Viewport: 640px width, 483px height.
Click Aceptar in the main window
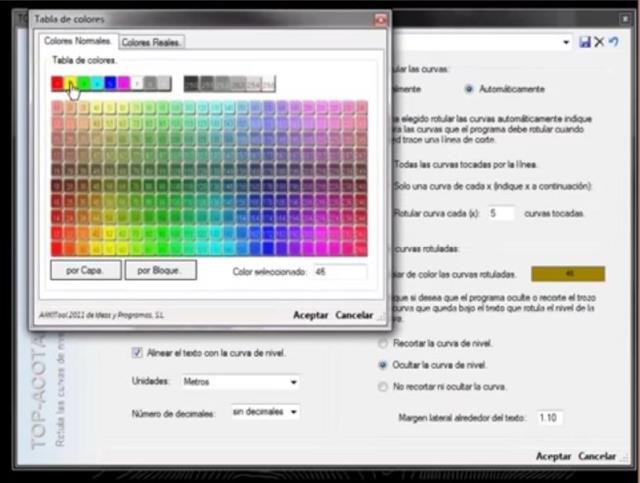point(553,456)
